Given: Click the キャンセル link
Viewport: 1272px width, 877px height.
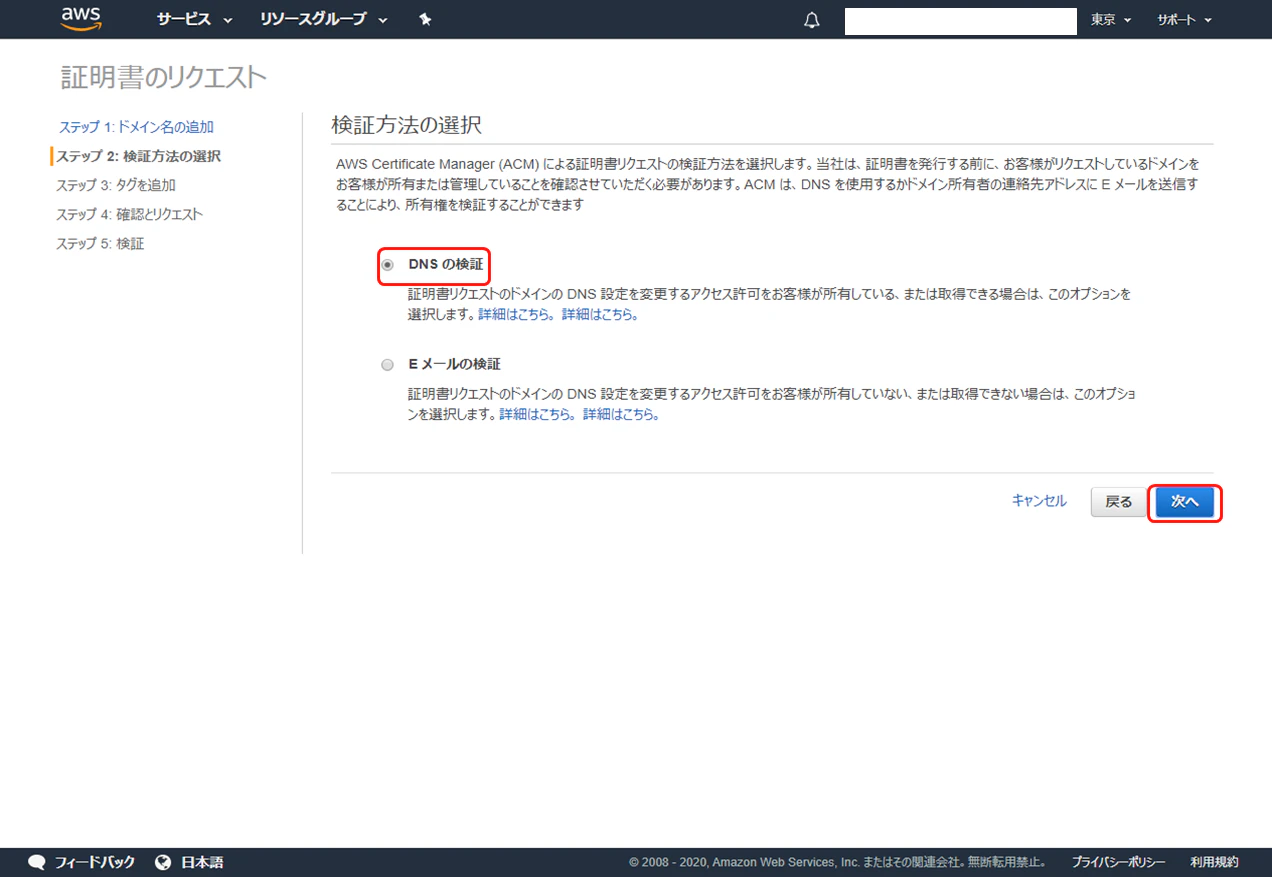Looking at the screenshot, I should coord(1039,501).
